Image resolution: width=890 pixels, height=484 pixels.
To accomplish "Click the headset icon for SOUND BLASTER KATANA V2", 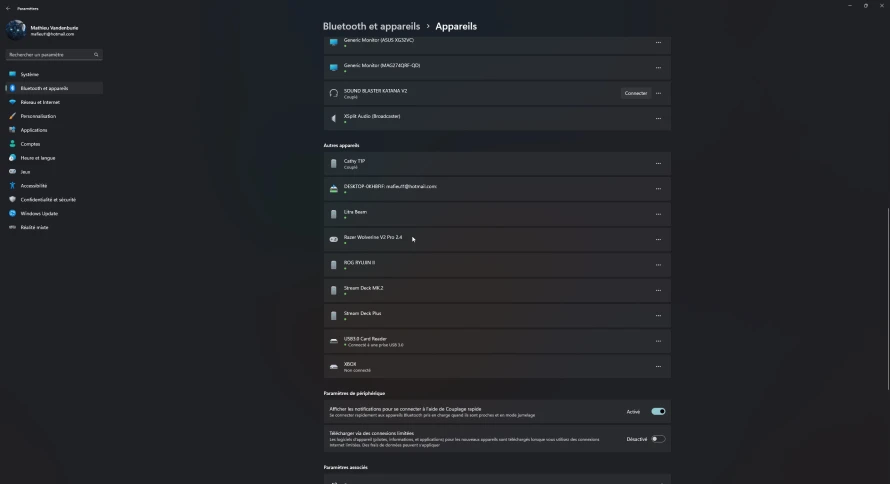I will 334,93.
